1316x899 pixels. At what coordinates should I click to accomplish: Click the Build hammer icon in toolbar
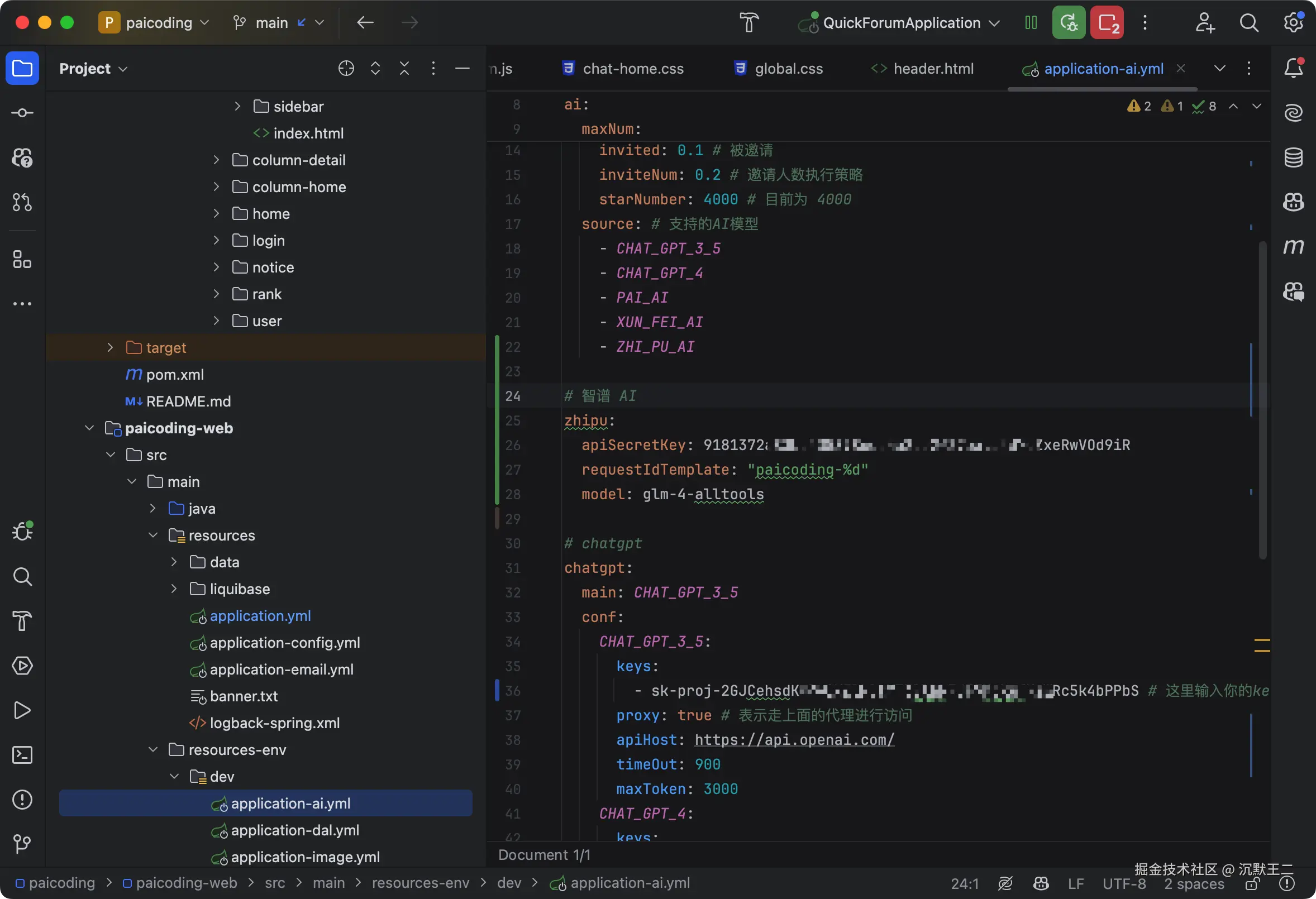pos(748,23)
